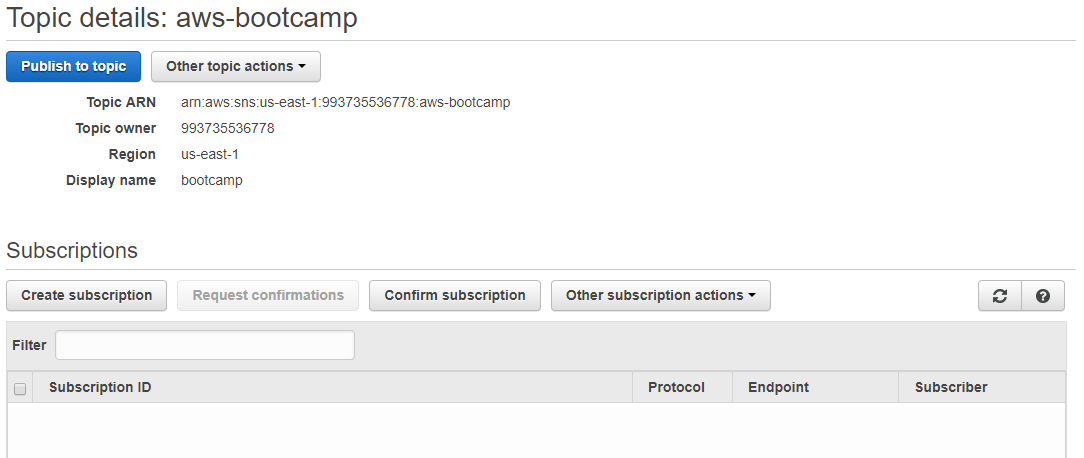Click the Publish to topic button

tap(73, 66)
